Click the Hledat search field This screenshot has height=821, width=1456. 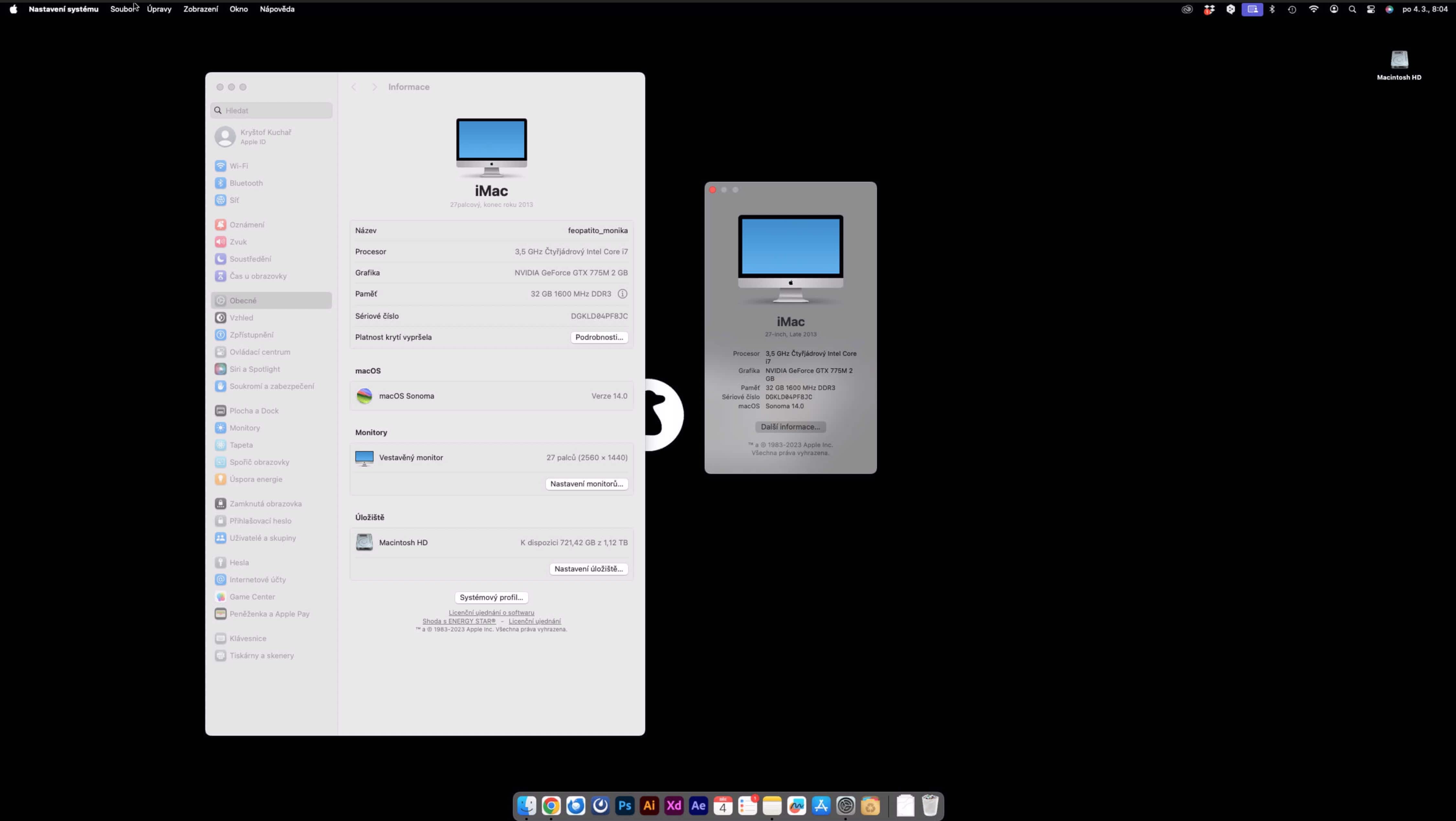(x=271, y=110)
